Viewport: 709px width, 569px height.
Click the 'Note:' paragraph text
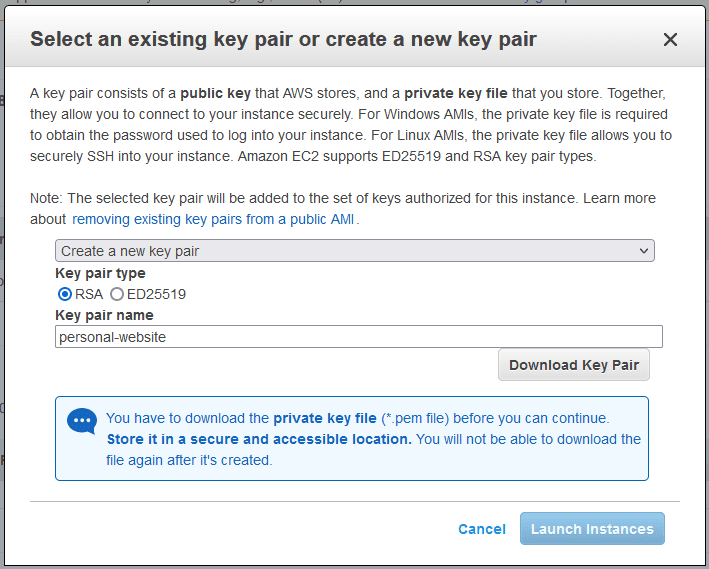[300, 198]
